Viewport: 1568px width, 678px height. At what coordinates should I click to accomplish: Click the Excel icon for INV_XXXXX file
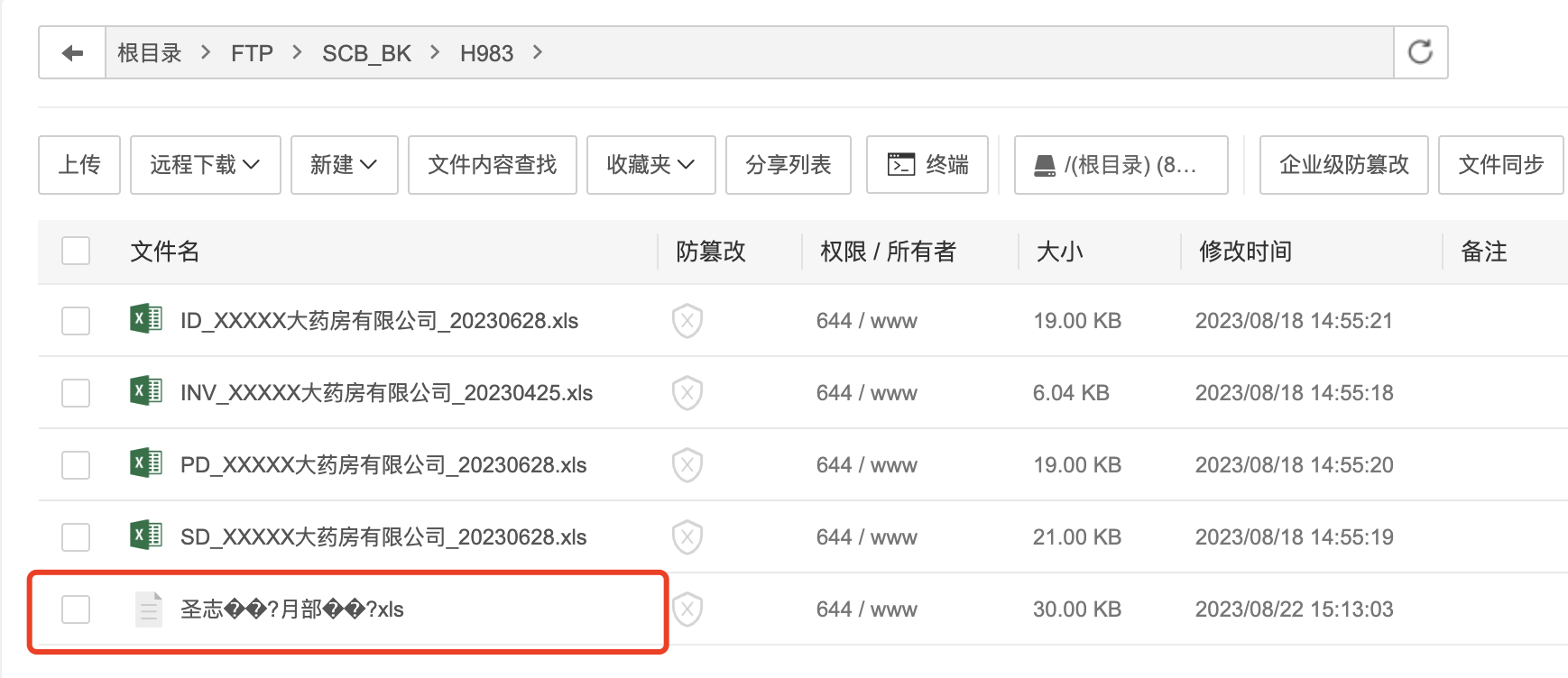(146, 391)
